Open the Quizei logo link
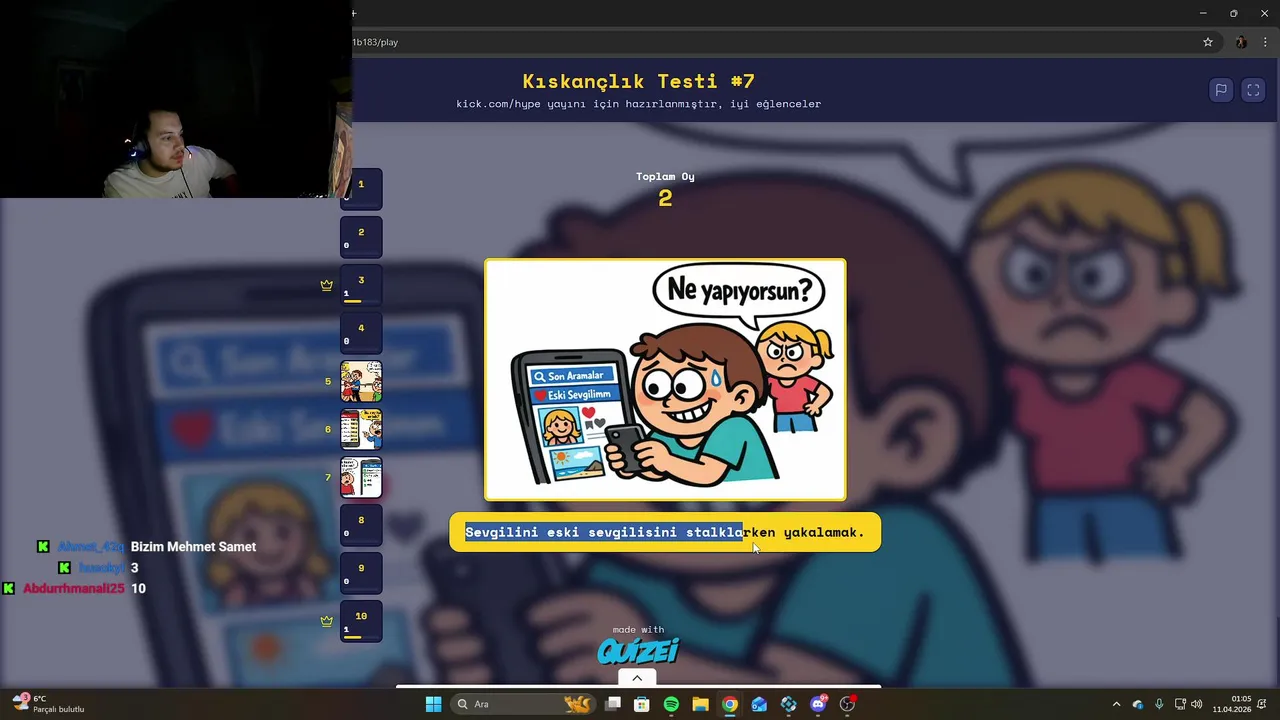Screen dimensions: 1280x720 [x=638, y=651]
